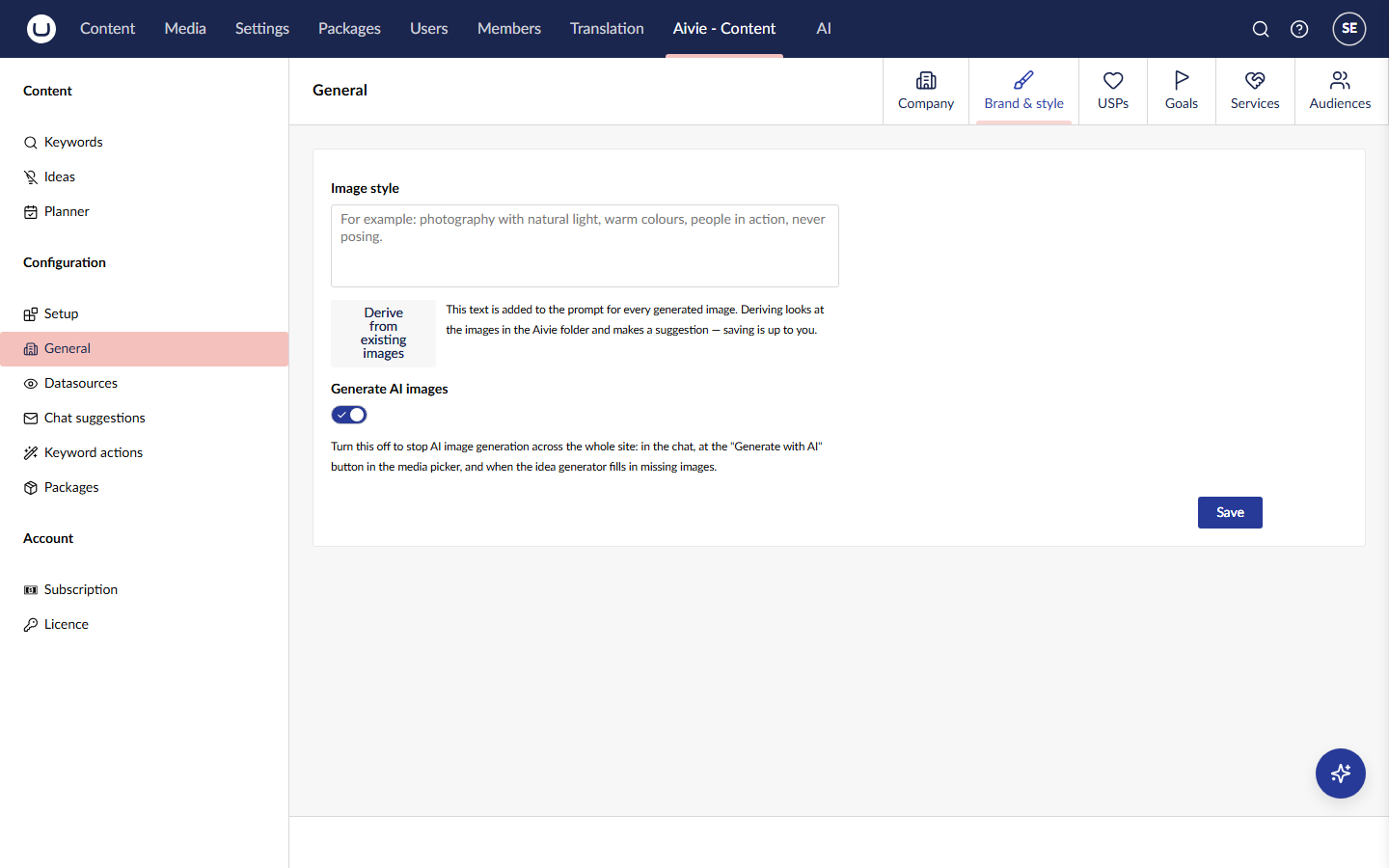Open the Users section

point(429,29)
